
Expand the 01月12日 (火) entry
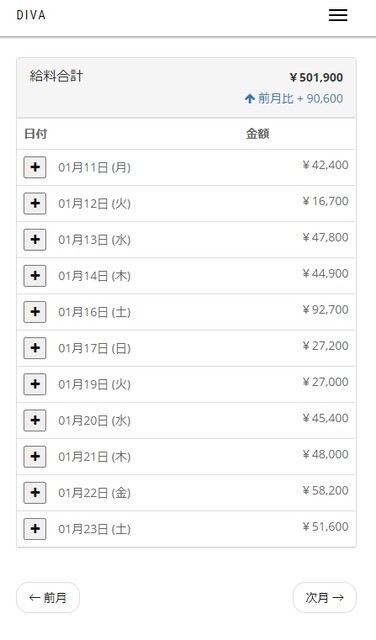[x=35, y=203]
